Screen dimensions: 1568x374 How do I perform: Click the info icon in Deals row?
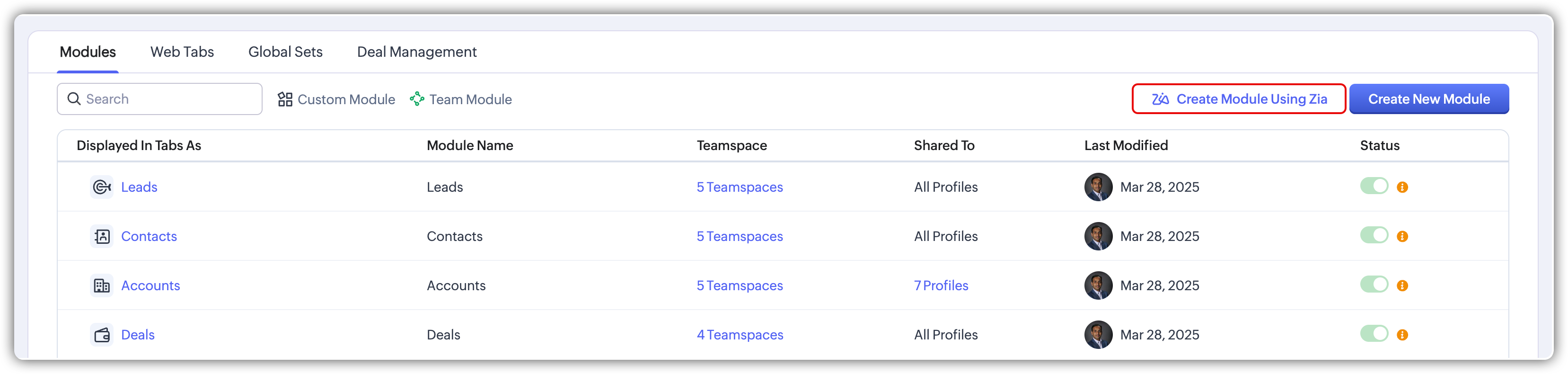pyautogui.click(x=1402, y=335)
